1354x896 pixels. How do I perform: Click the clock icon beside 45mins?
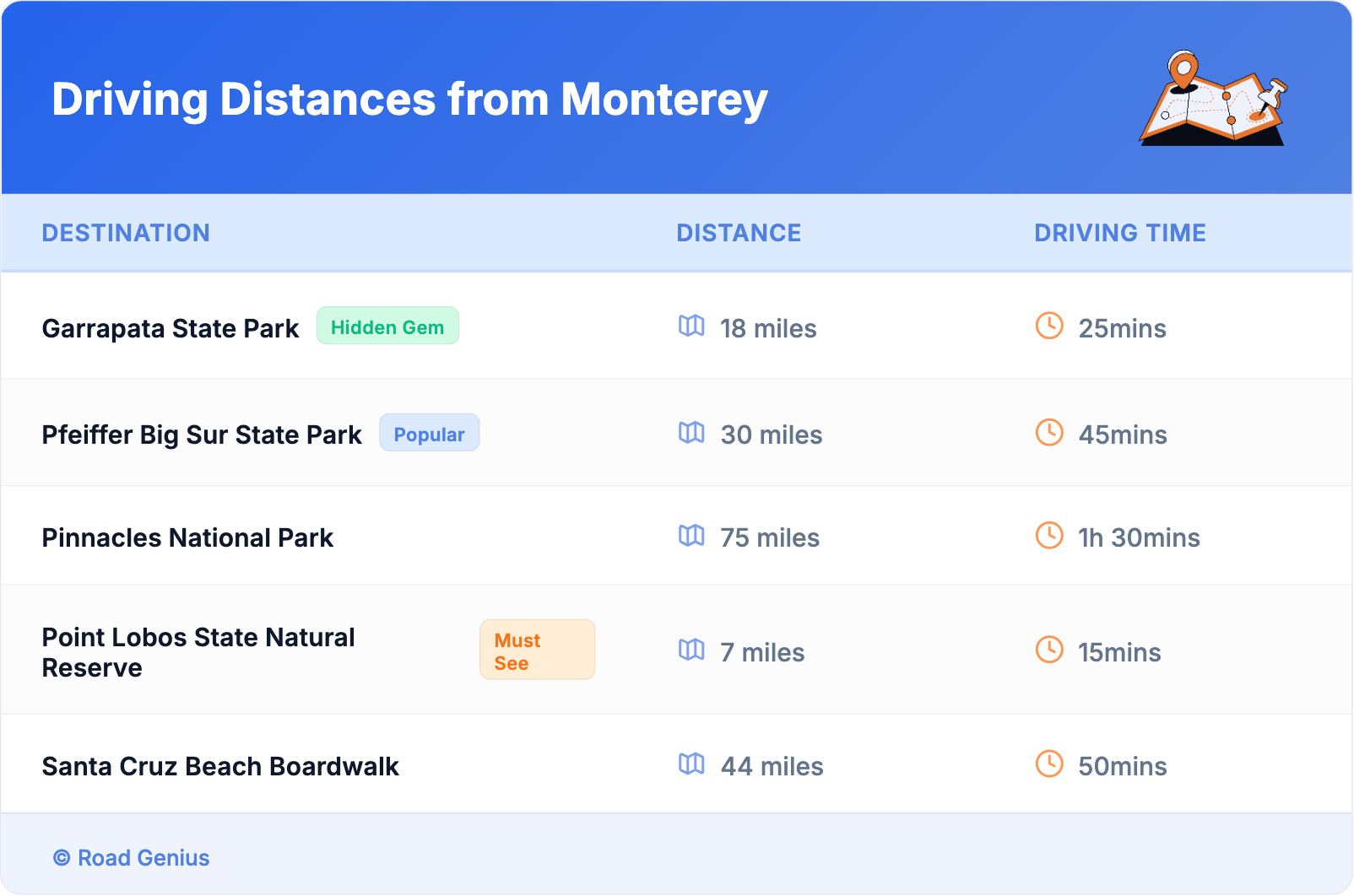coord(1049,433)
